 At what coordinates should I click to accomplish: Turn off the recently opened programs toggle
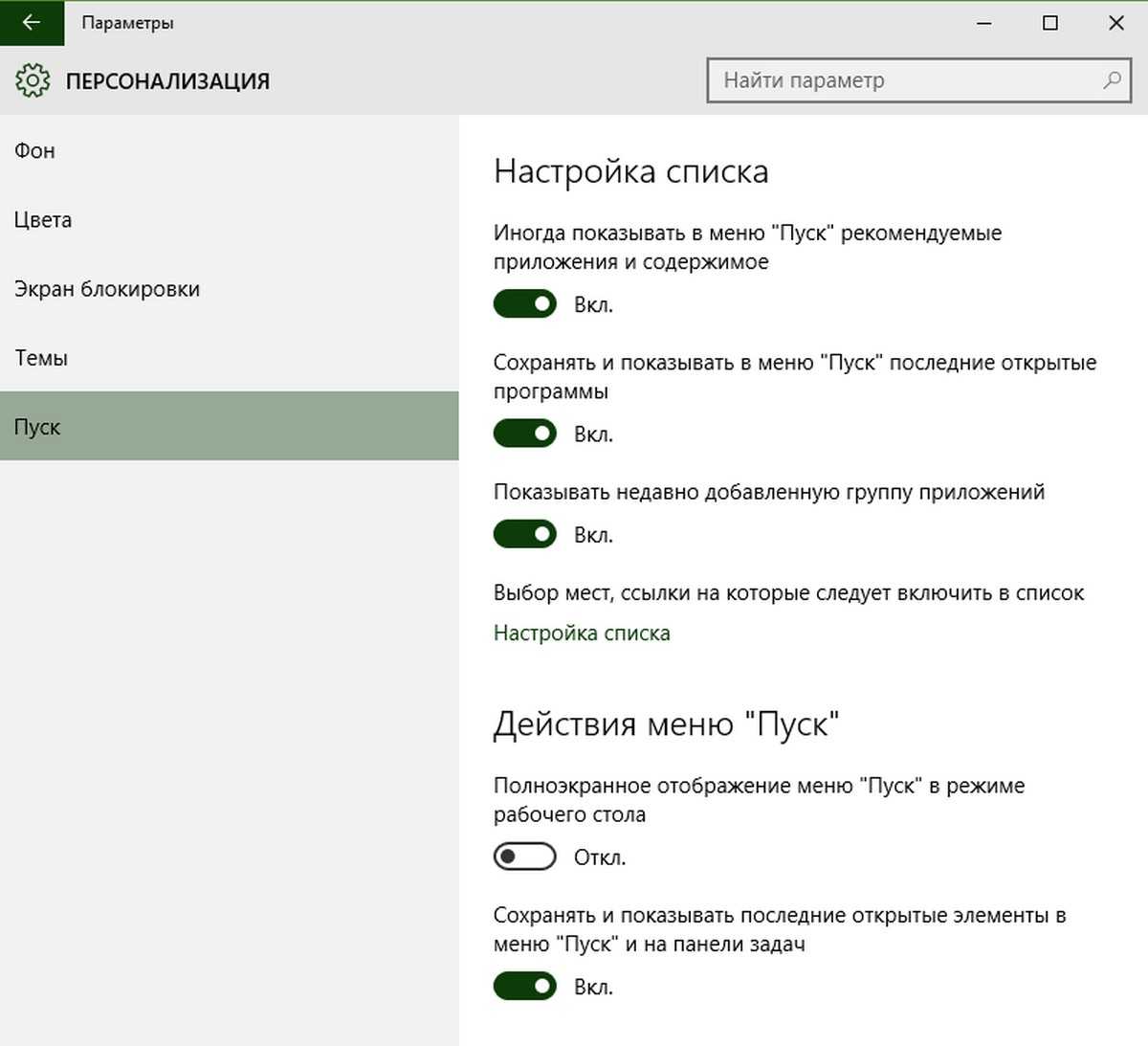[524, 434]
